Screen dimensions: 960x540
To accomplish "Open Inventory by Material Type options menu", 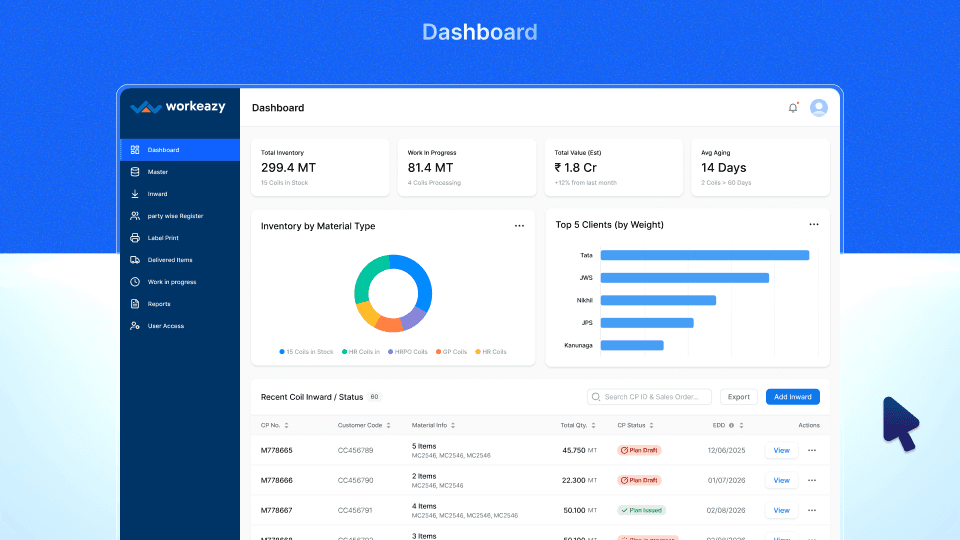I will [519, 226].
